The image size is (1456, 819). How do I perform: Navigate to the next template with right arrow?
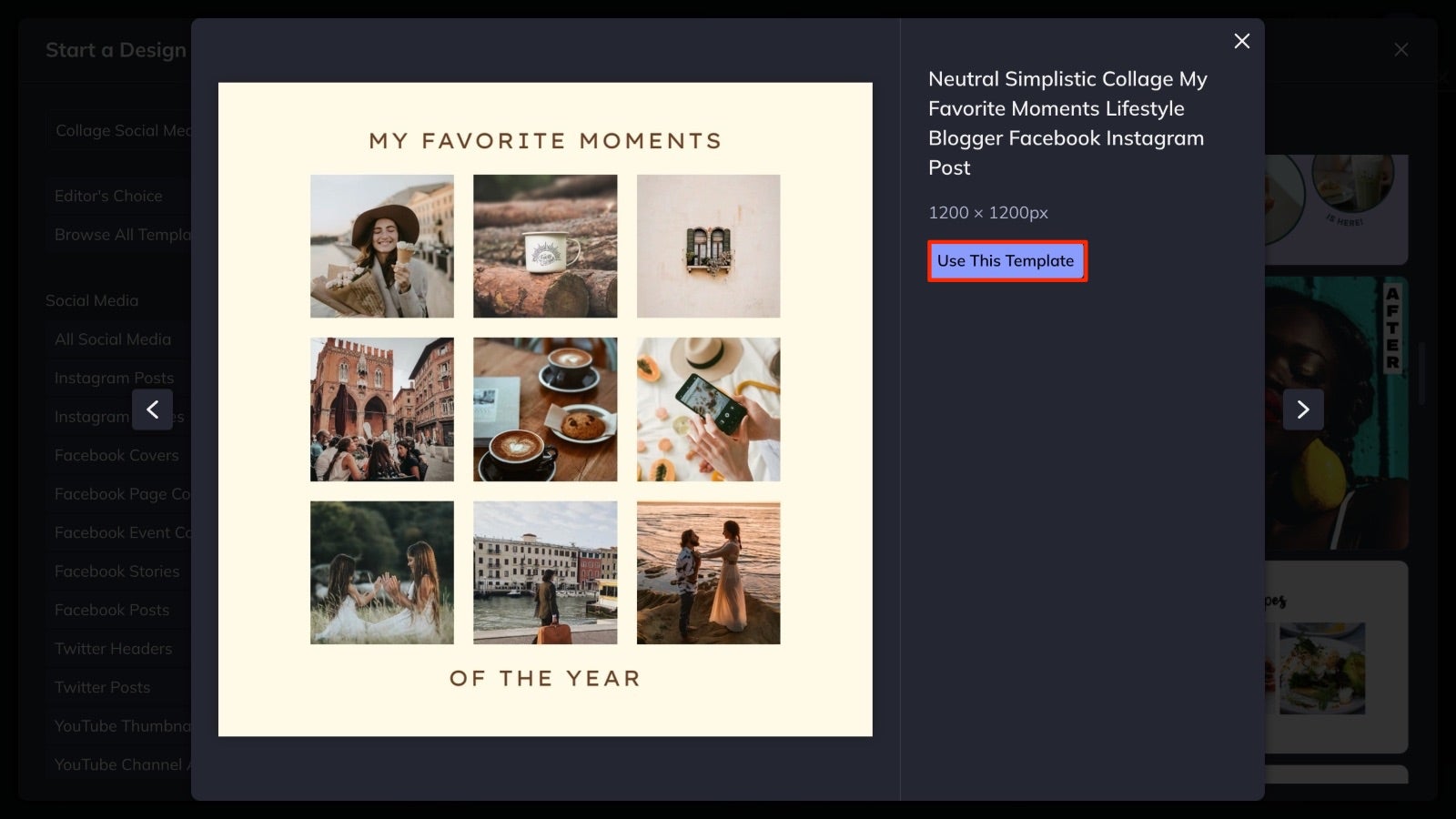[1303, 409]
